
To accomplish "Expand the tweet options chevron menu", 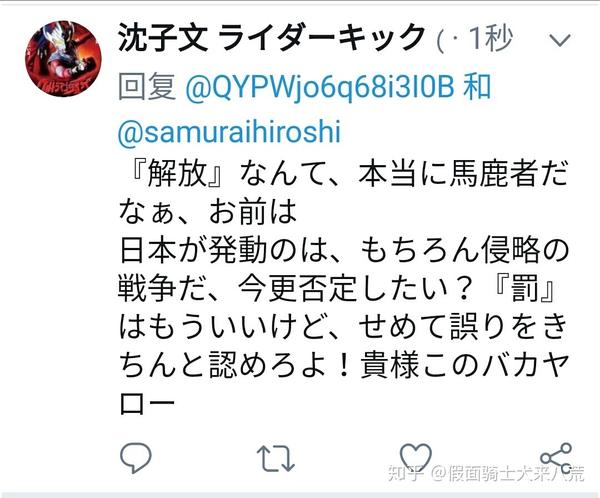I will point(559,40).
